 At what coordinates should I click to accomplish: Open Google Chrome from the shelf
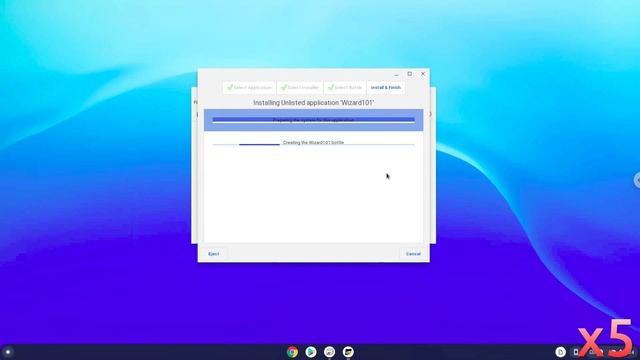(292, 352)
